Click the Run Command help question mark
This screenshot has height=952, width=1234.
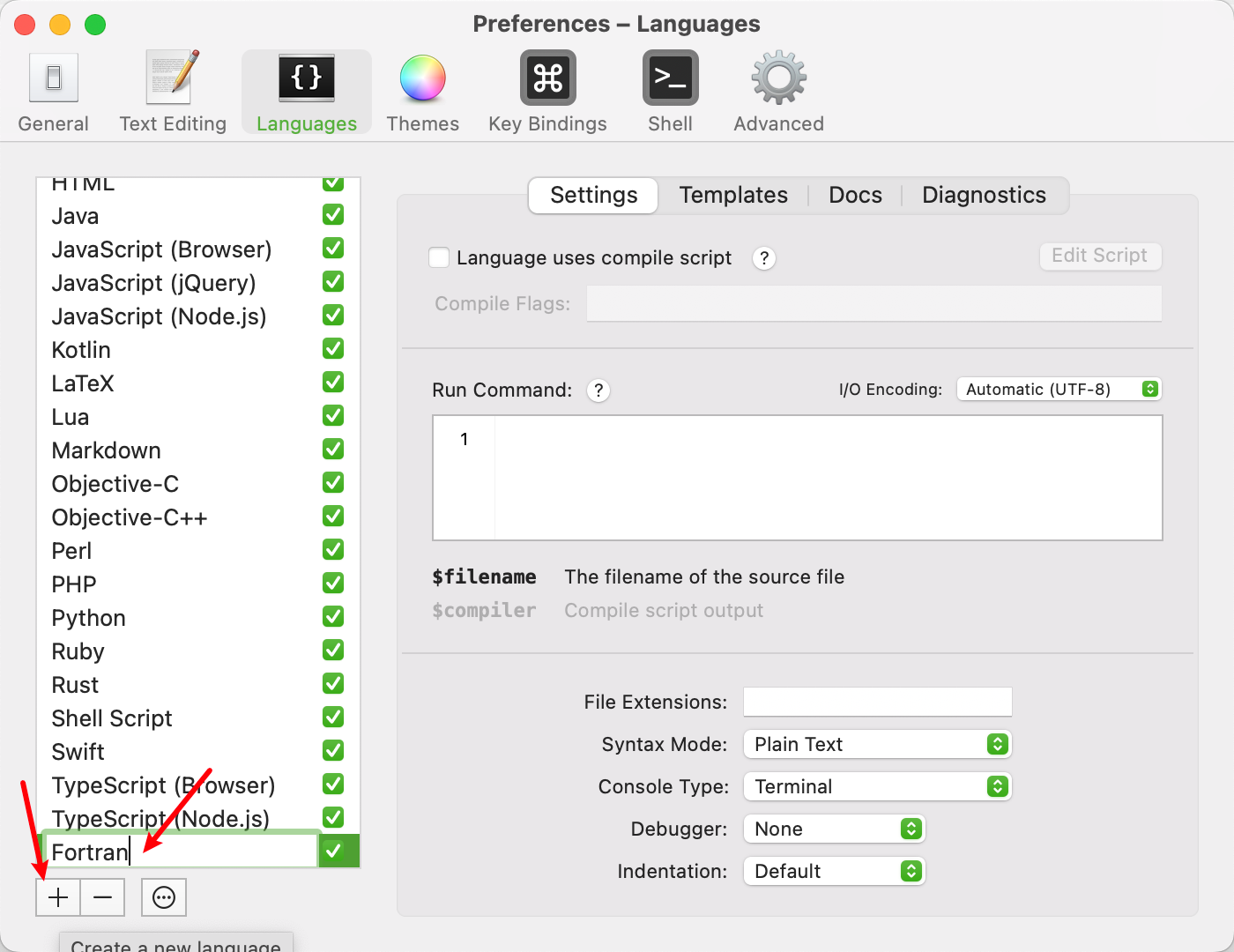coord(598,390)
